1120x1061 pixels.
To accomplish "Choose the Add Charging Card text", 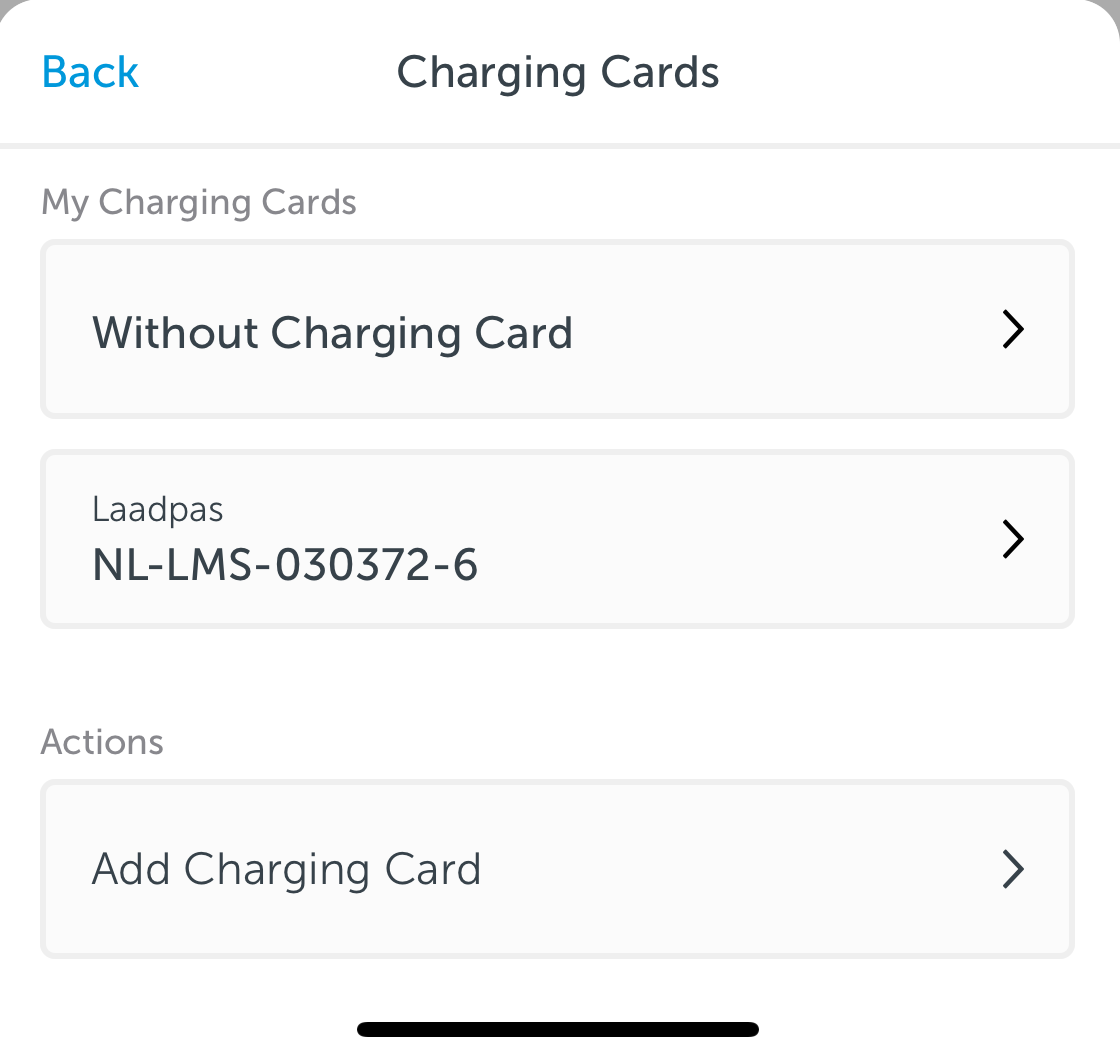I will point(286,871).
